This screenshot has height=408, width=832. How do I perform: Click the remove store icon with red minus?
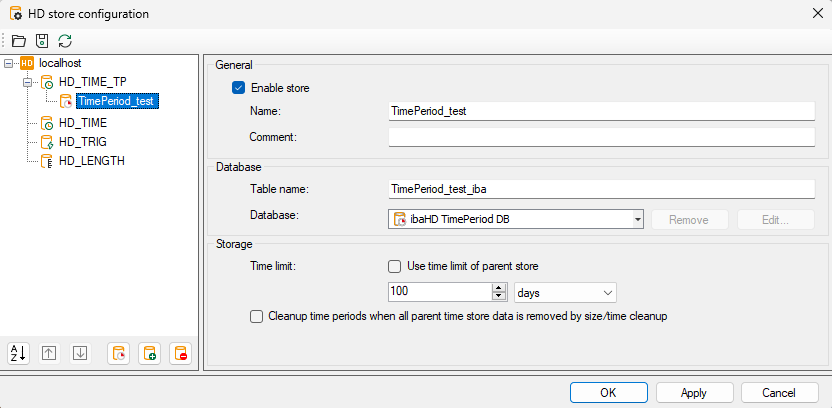pos(180,353)
